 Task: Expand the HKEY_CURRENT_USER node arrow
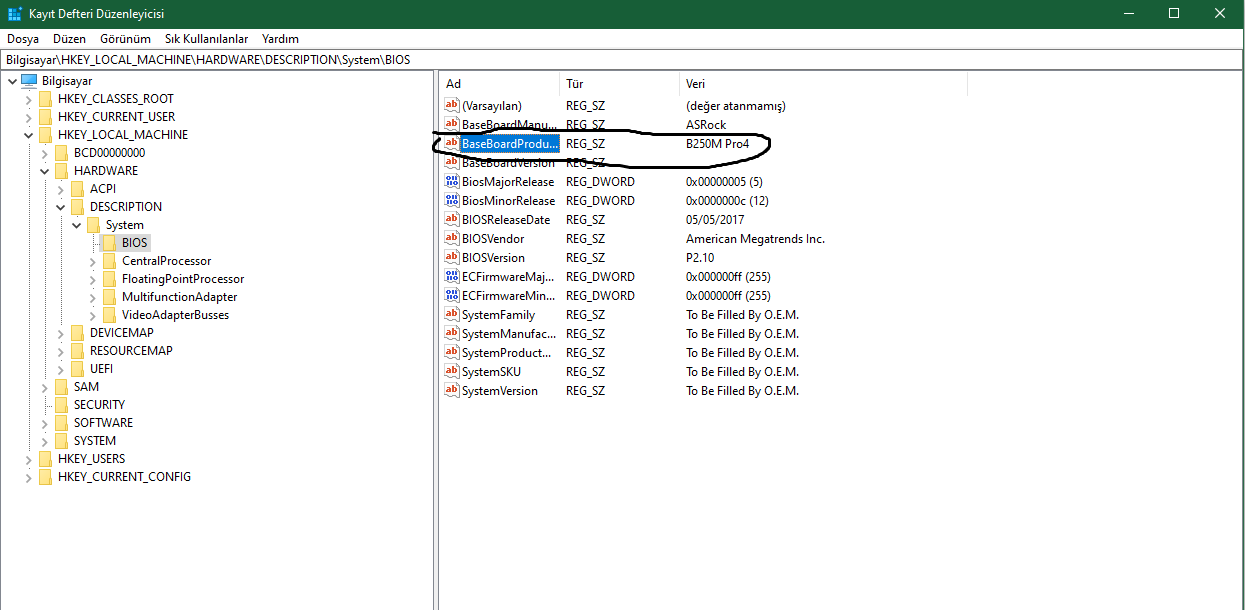[28, 117]
